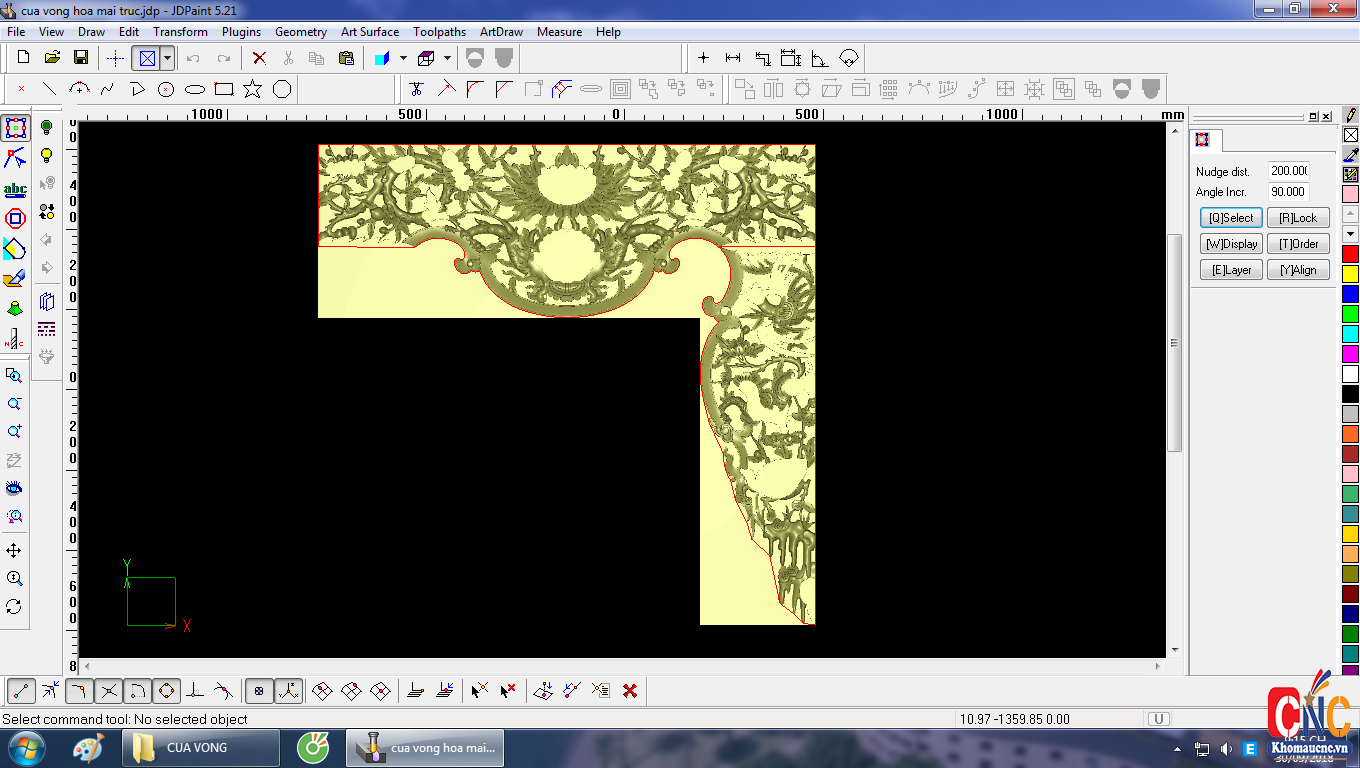
Task: Click the red X delete icon
Action: point(259,58)
